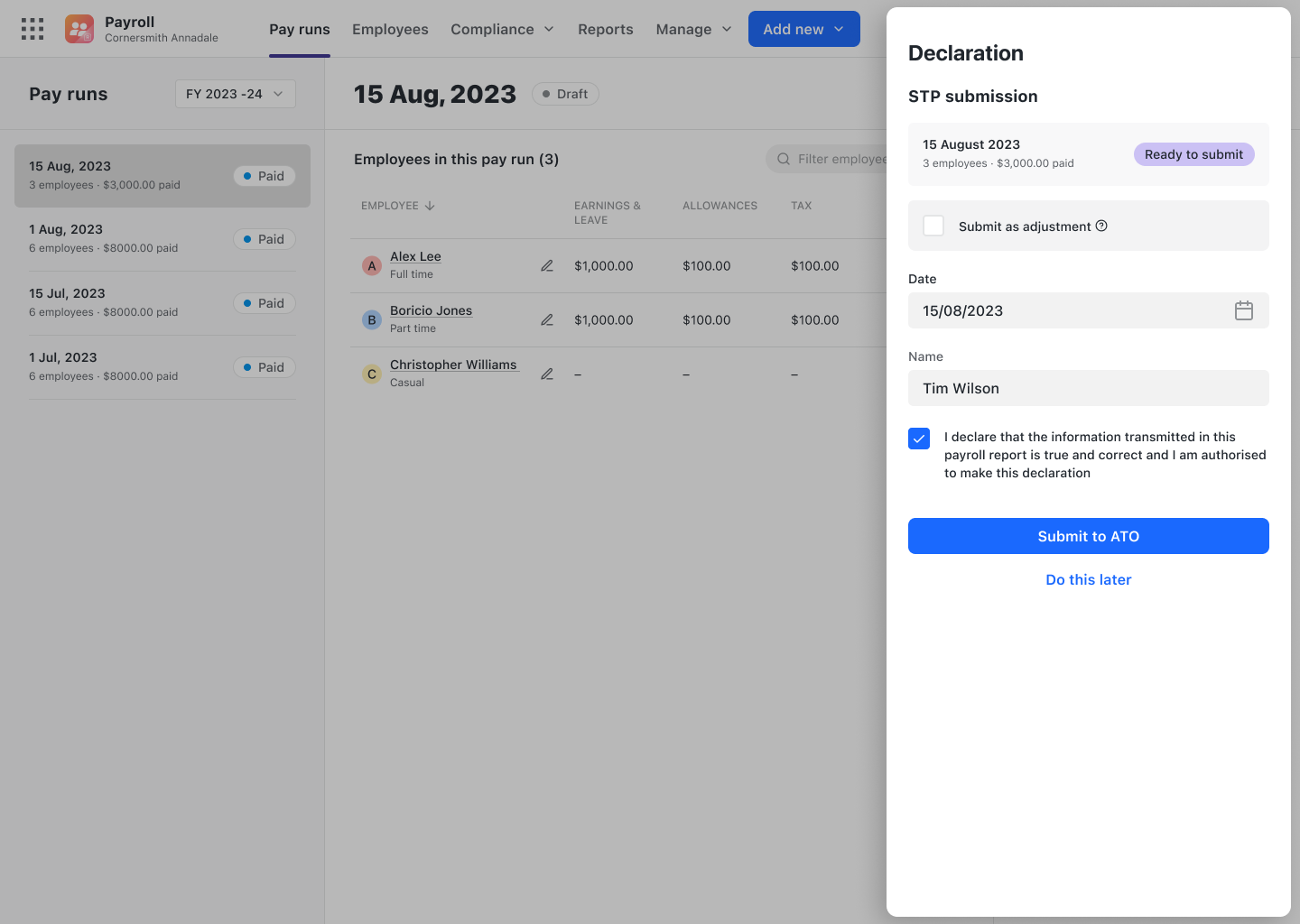The image size is (1300, 924).
Task: Uncheck the declaration agreement checkbox
Action: click(x=919, y=439)
